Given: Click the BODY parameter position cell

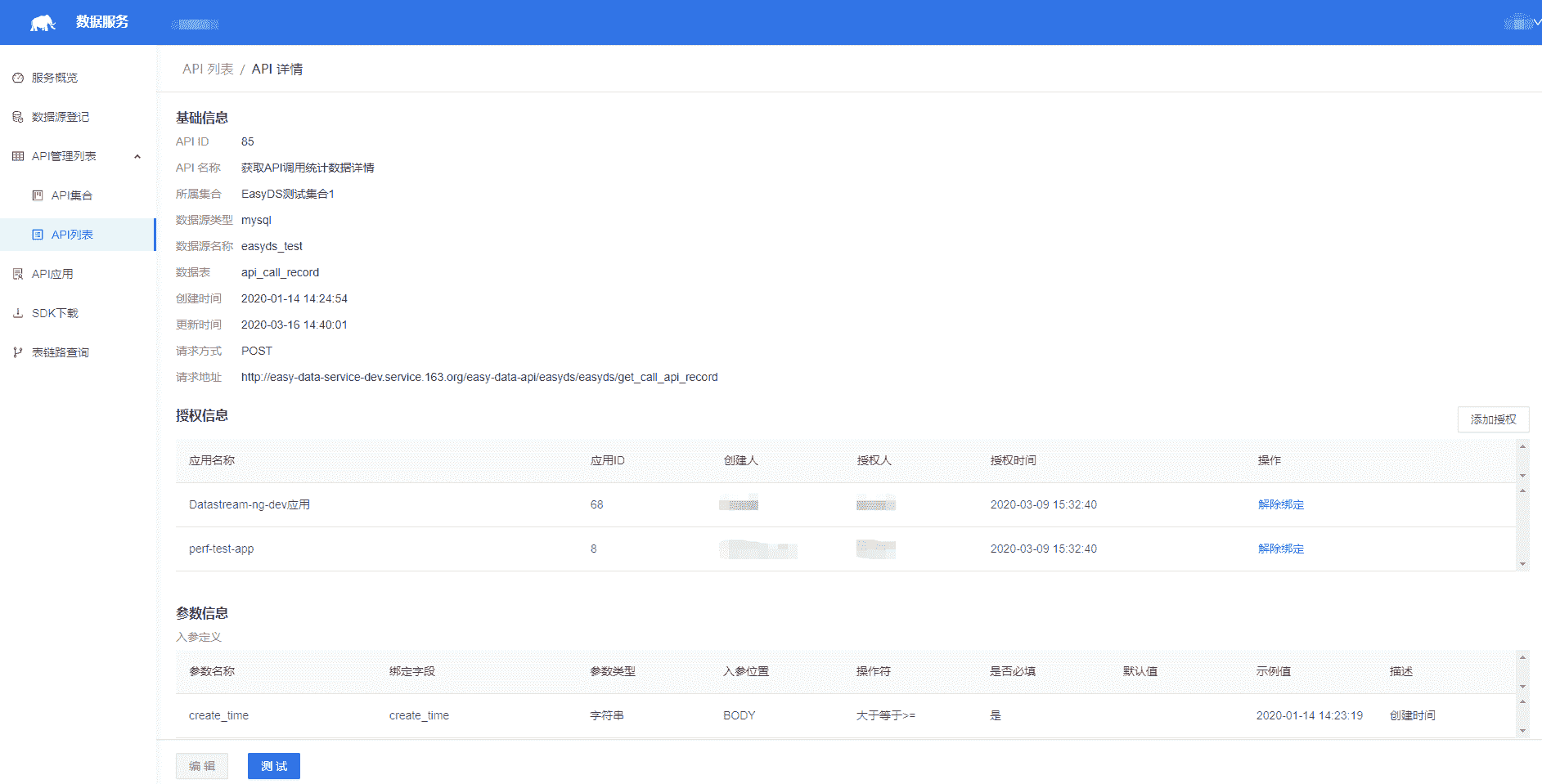Looking at the screenshot, I should pyautogui.click(x=740, y=715).
